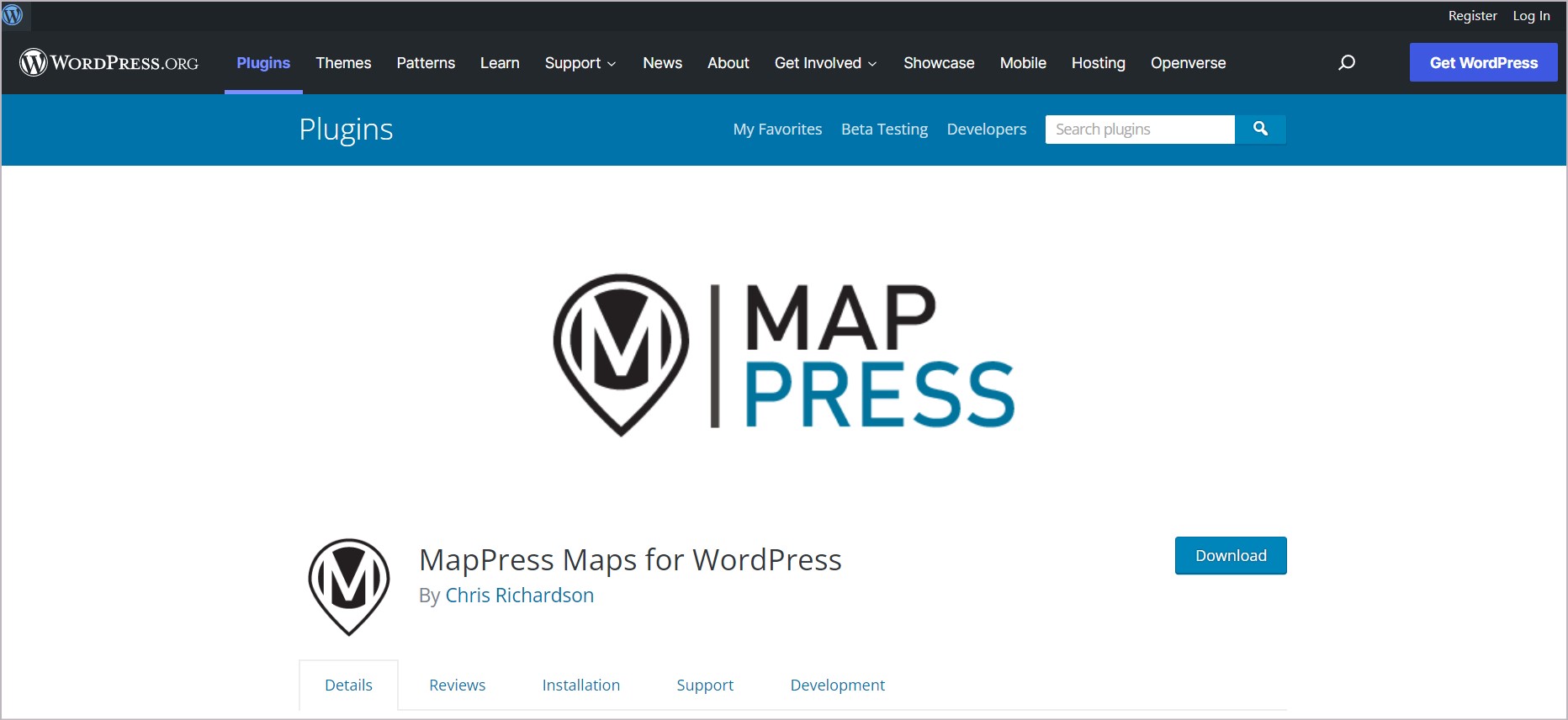Image resolution: width=1568 pixels, height=720 pixels.
Task: Open site search with magnifier icon
Action: 1346,63
